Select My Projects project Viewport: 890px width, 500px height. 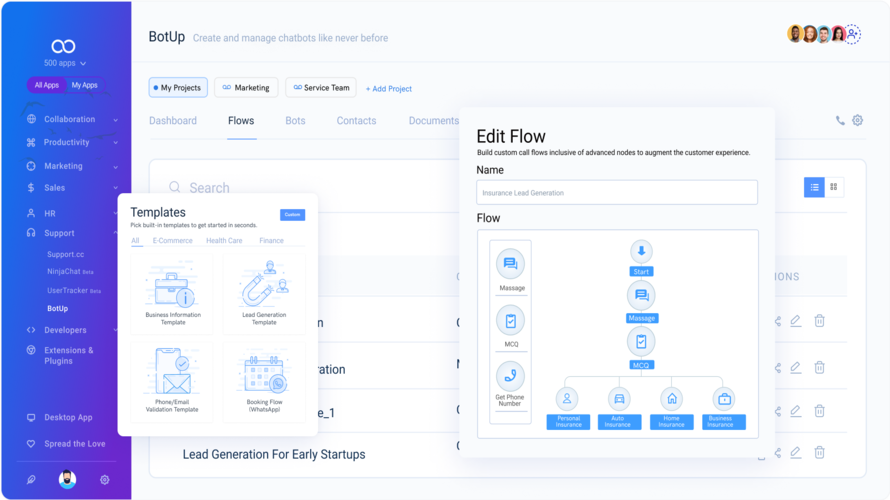(178, 87)
